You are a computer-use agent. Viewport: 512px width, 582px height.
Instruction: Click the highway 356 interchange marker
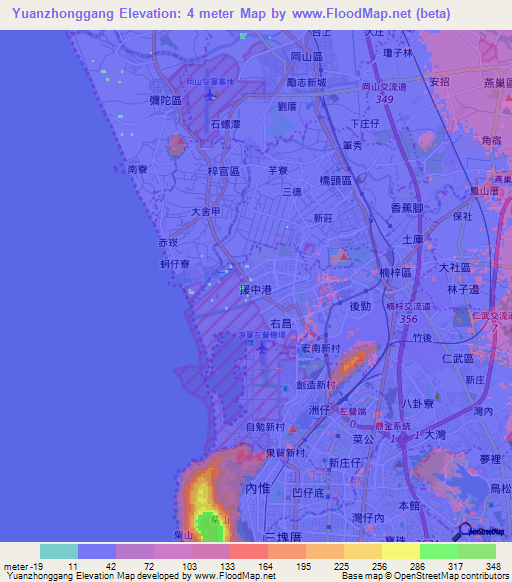tap(408, 319)
